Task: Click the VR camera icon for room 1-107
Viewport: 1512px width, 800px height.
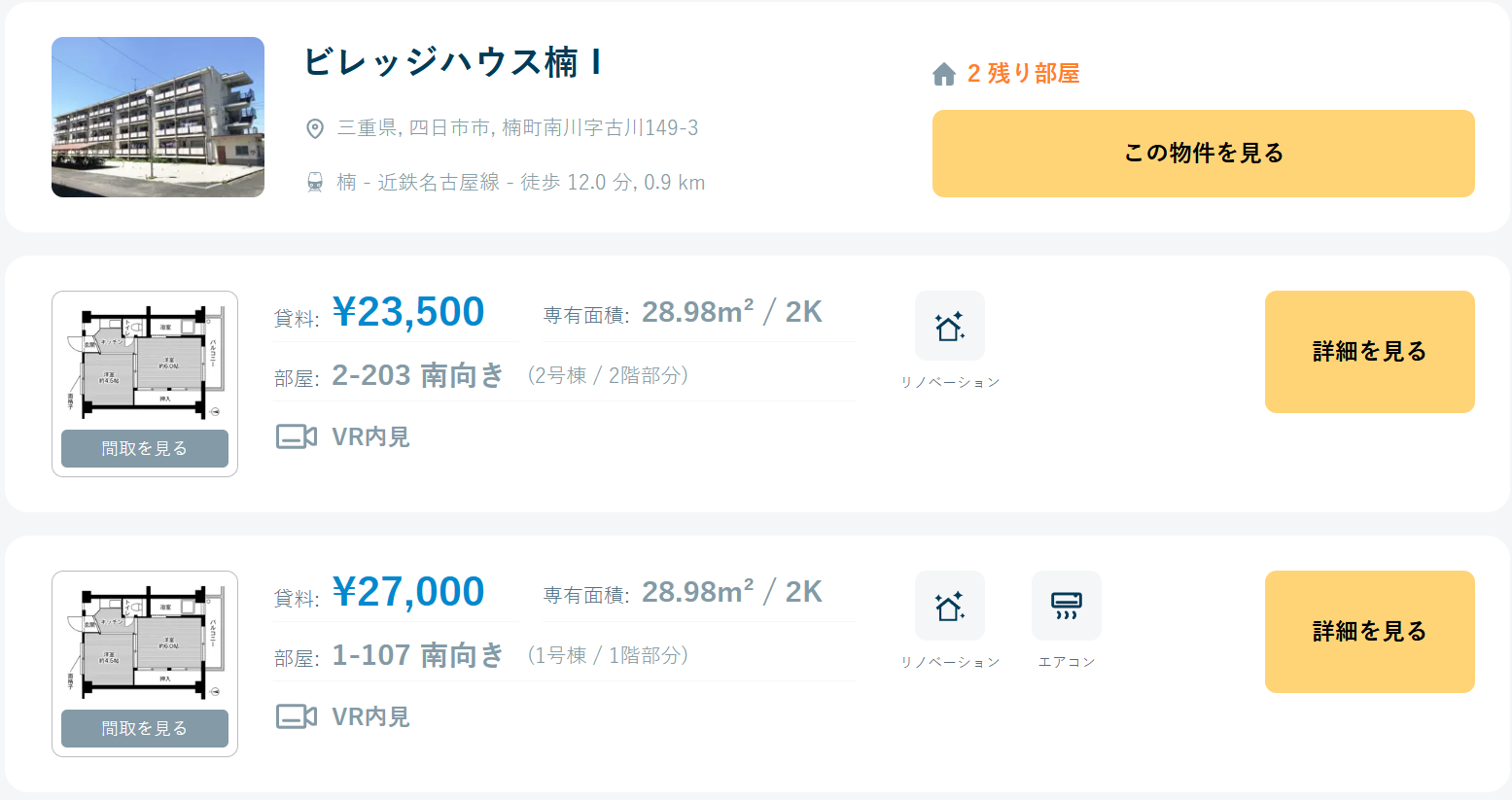Action: coord(297,716)
